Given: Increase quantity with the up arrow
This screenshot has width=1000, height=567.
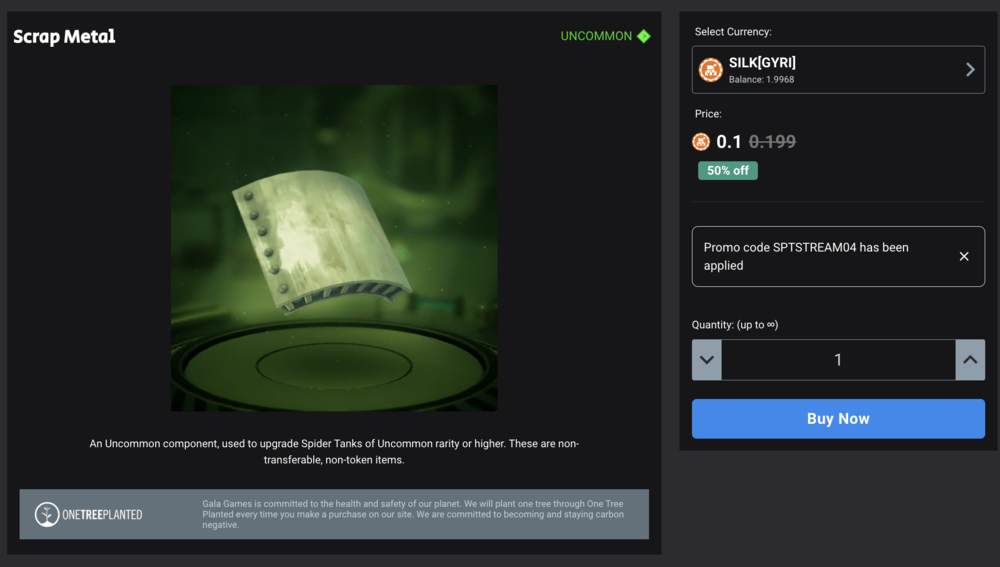Looking at the screenshot, I should (970, 360).
